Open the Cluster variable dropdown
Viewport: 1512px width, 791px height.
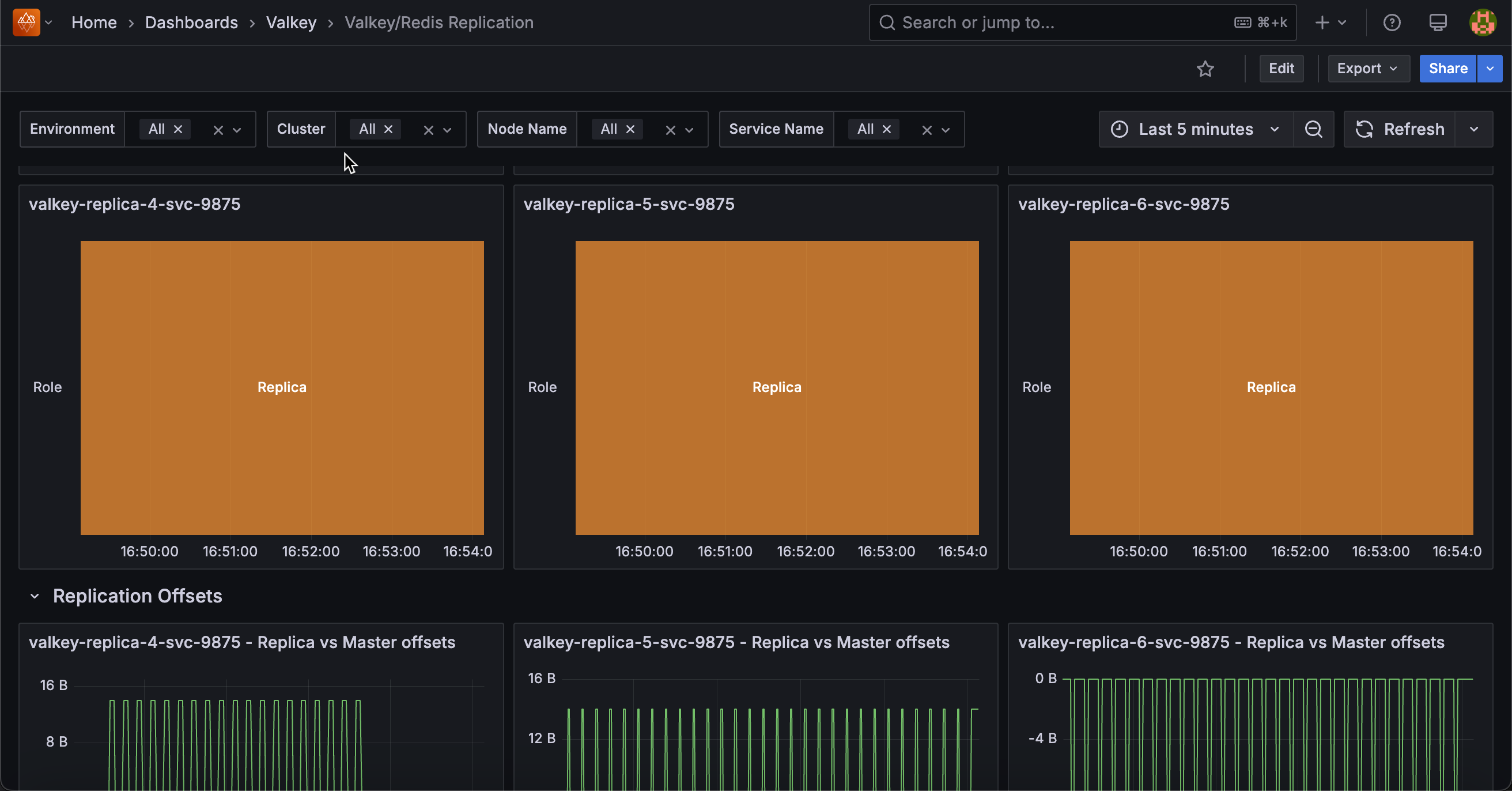447,129
